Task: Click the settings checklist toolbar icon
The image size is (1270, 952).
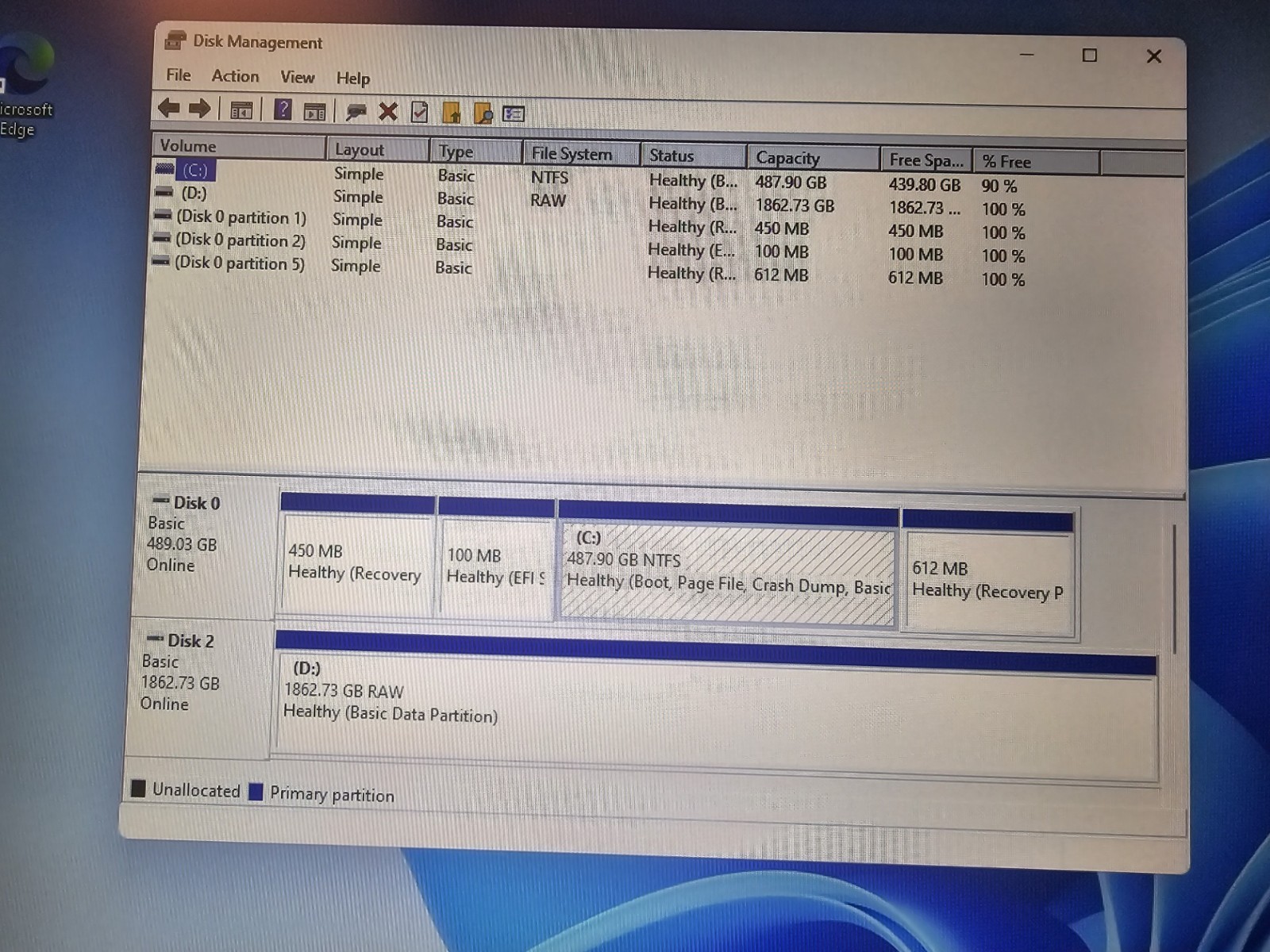Action: [514, 114]
